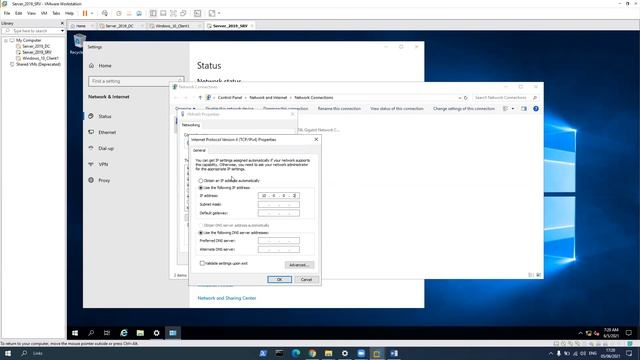Open the File menu in VMware
Screen dimensions: 640x360
(7, 13)
